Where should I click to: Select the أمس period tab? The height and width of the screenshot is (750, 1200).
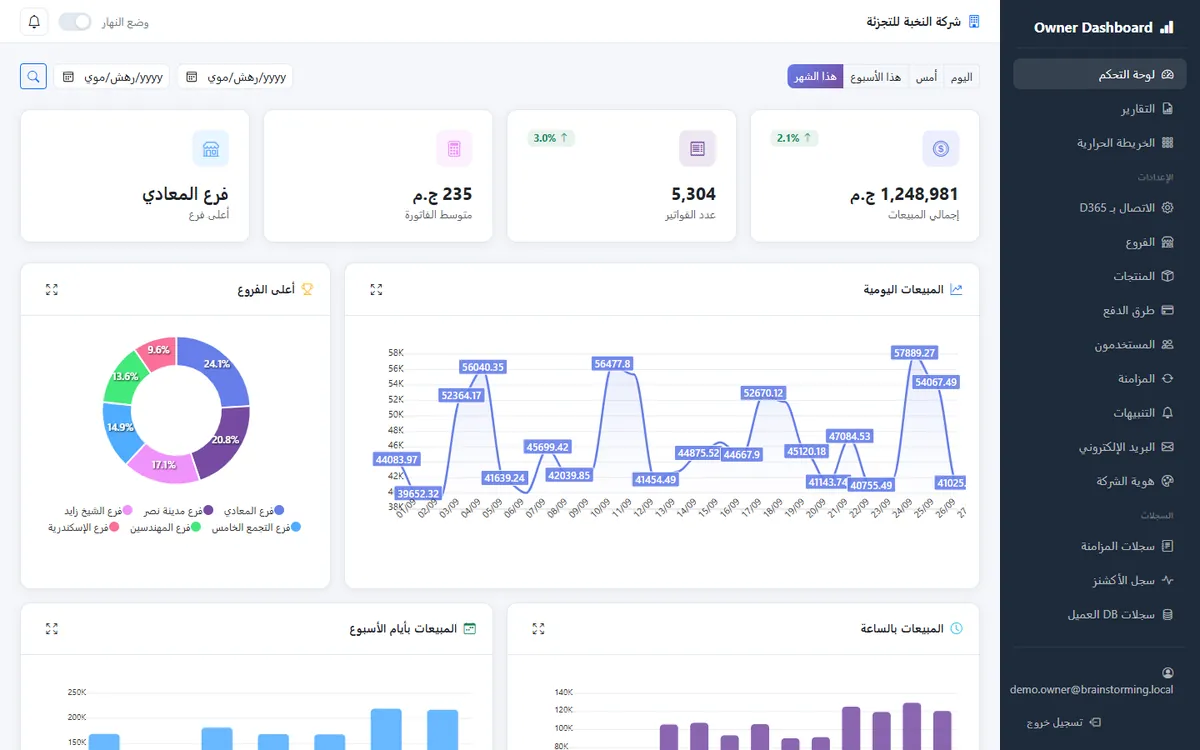[x=927, y=77]
